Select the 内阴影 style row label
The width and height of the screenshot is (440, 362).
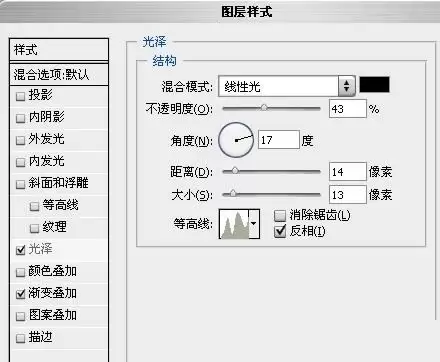pos(46,117)
